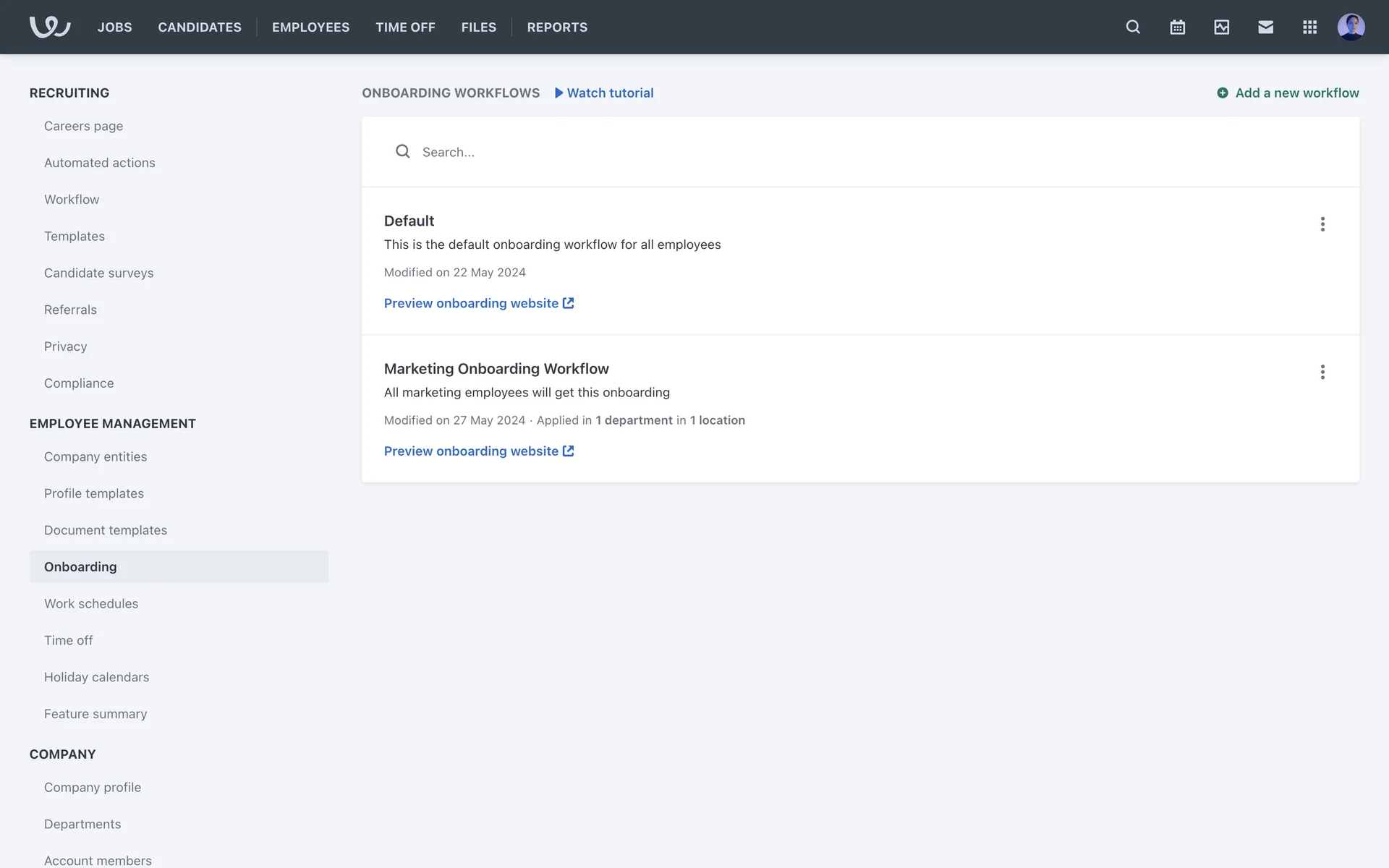Image resolution: width=1389 pixels, height=868 pixels.
Task: Open the mail inbox icon
Action: click(1265, 27)
